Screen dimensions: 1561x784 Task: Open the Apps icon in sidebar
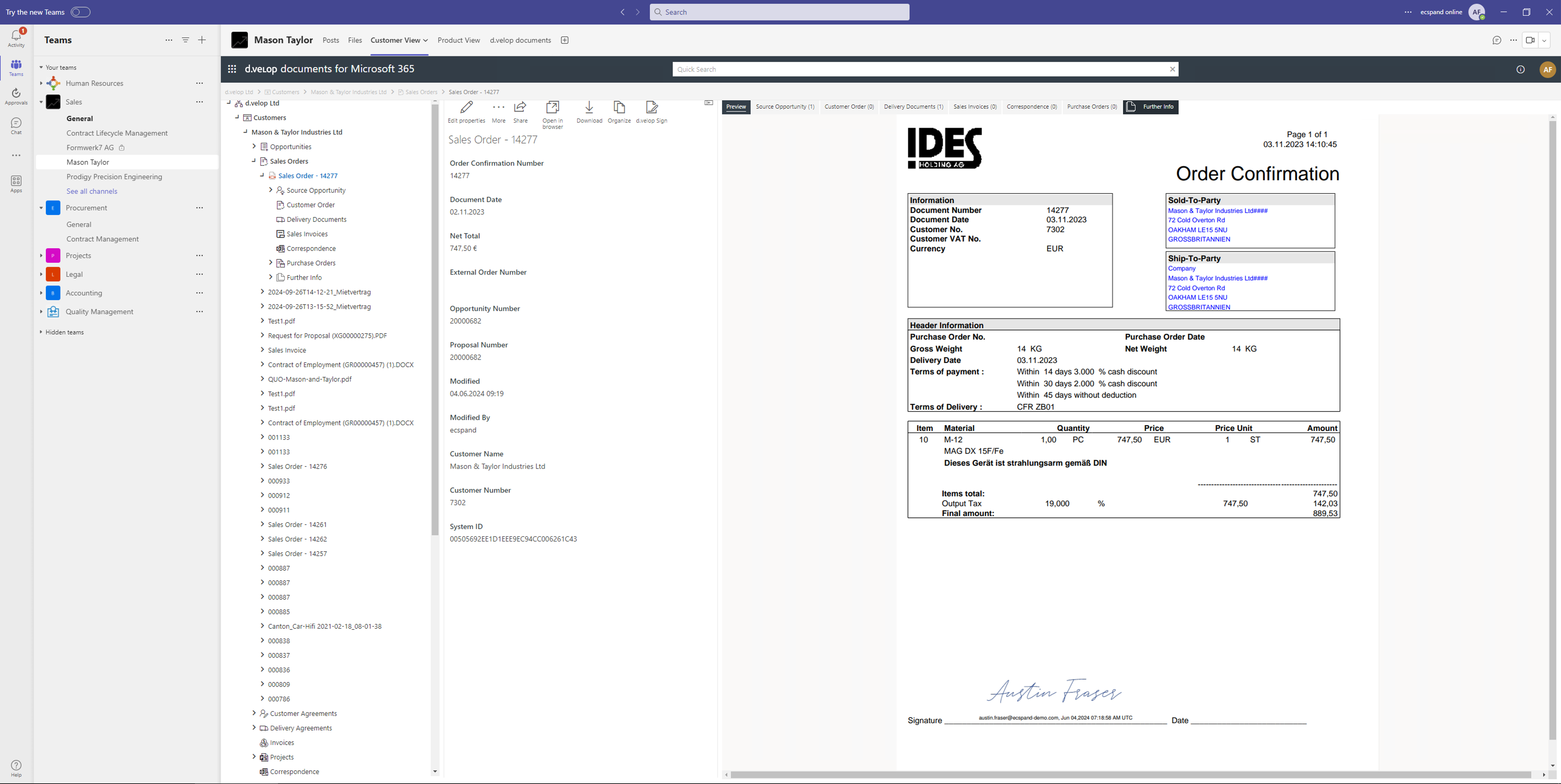pyautogui.click(x=16, y=184)
